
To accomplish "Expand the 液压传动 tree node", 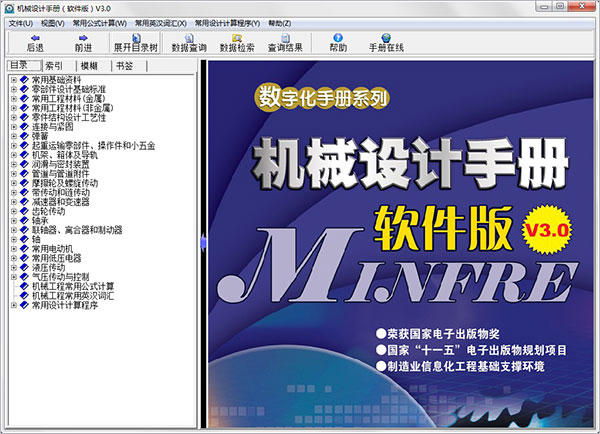I will click(x=13, y=267).
